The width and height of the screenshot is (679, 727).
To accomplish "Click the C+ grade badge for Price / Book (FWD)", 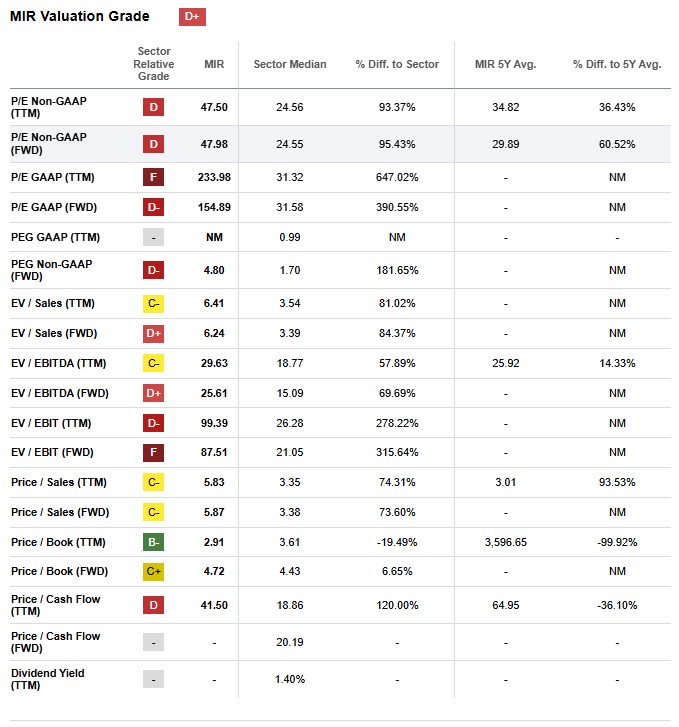I will pyautogui.click(x=154, y=572).
